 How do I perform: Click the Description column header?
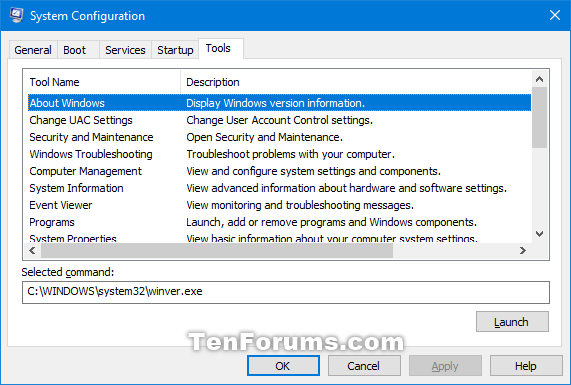356,82
